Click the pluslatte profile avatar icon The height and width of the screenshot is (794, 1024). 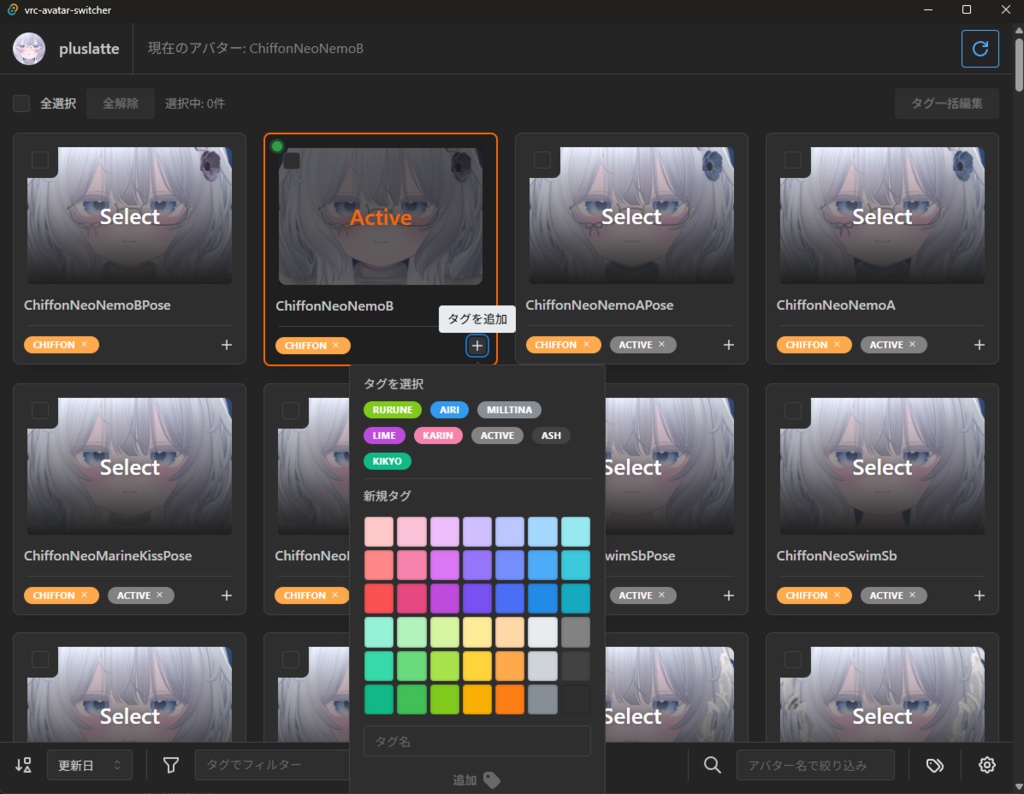tap(29, 48)
